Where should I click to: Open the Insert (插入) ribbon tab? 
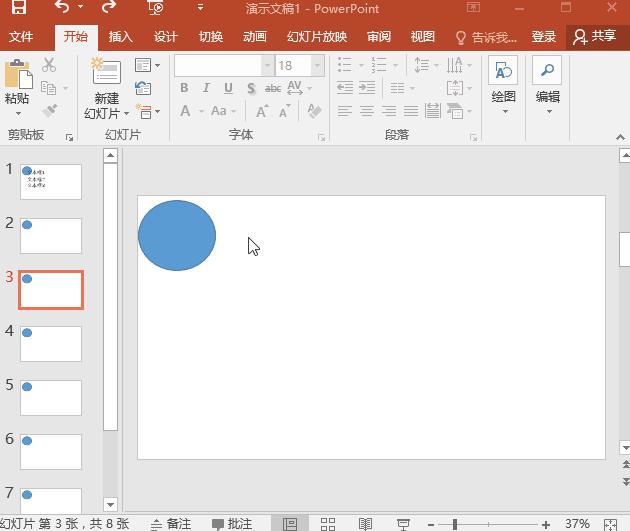click(x=120, y=37)
